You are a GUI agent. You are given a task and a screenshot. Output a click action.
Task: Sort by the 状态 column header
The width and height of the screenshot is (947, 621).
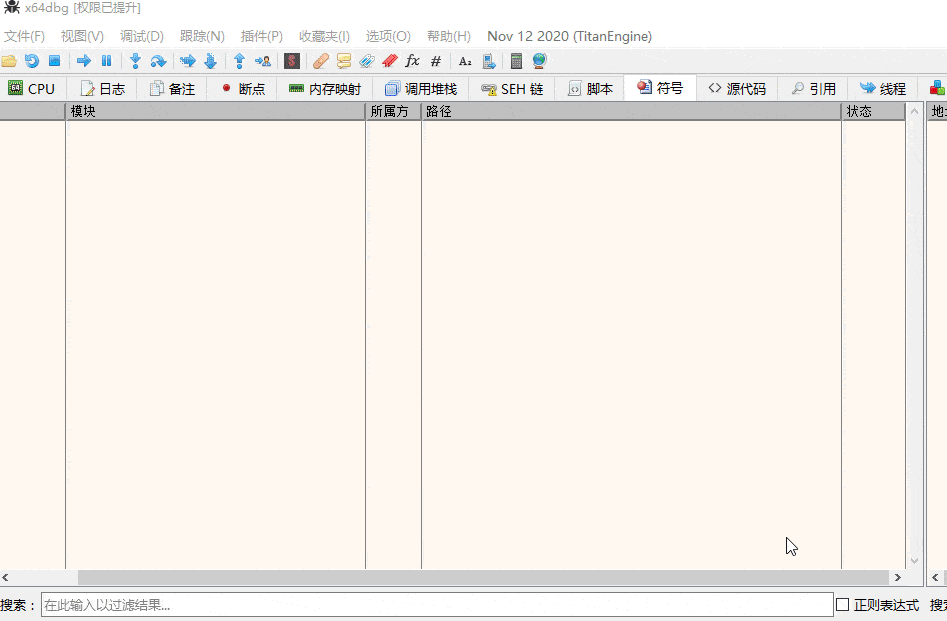click(873, 111)
